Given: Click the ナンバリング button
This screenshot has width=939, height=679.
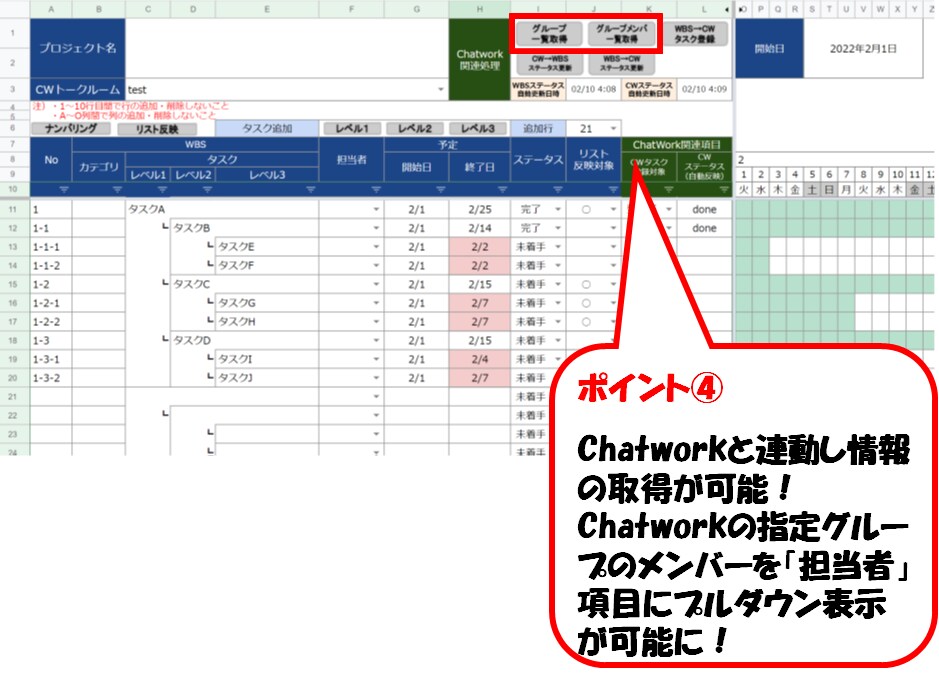Looking at the screenshot, I should coord(71,128).
